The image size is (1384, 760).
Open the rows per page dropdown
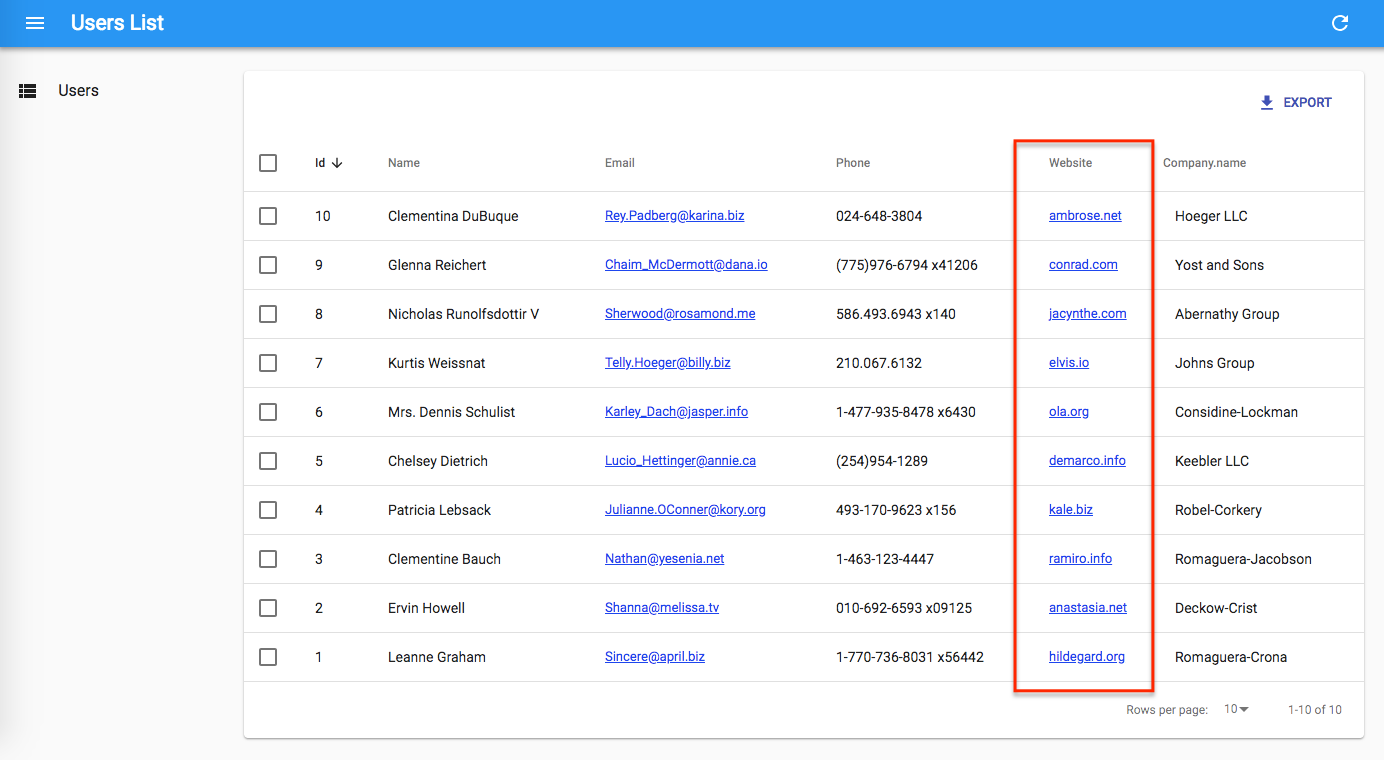[x=1237, y=710]
